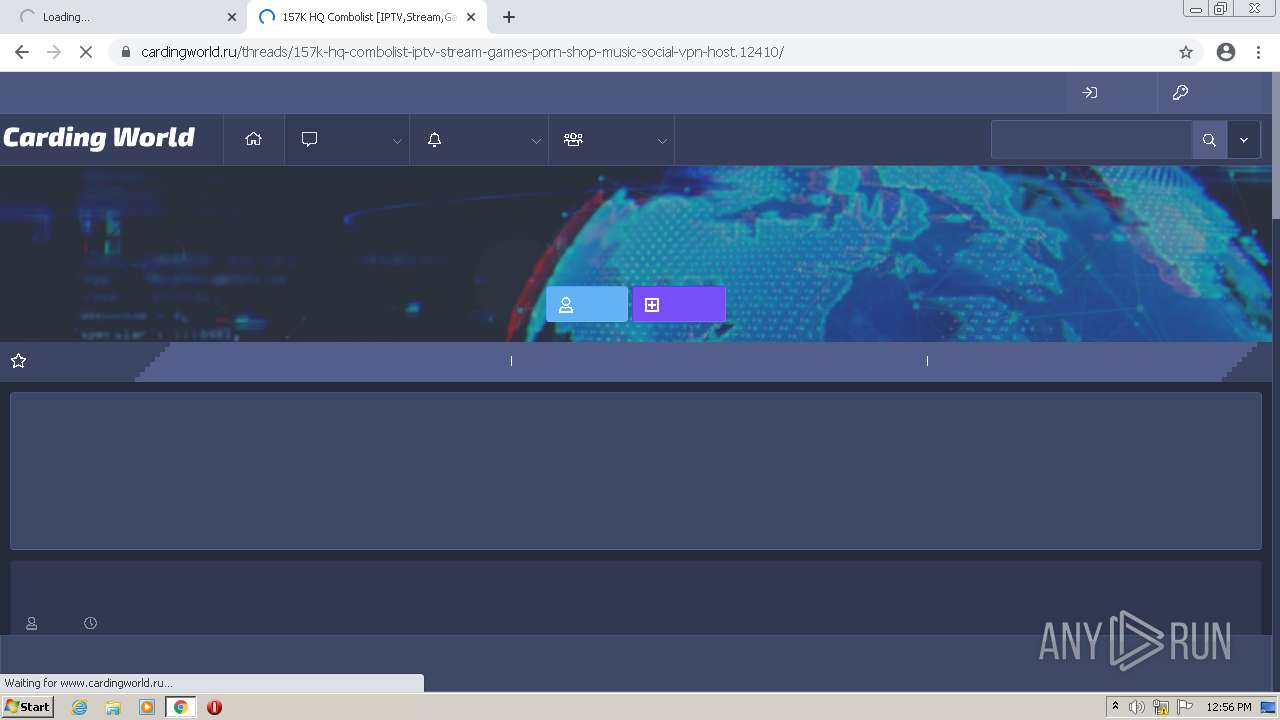Screen dimensions: 1280x720
Task: Open the members group icon menu
Action: pyautogui.click(x=573, y=140)
